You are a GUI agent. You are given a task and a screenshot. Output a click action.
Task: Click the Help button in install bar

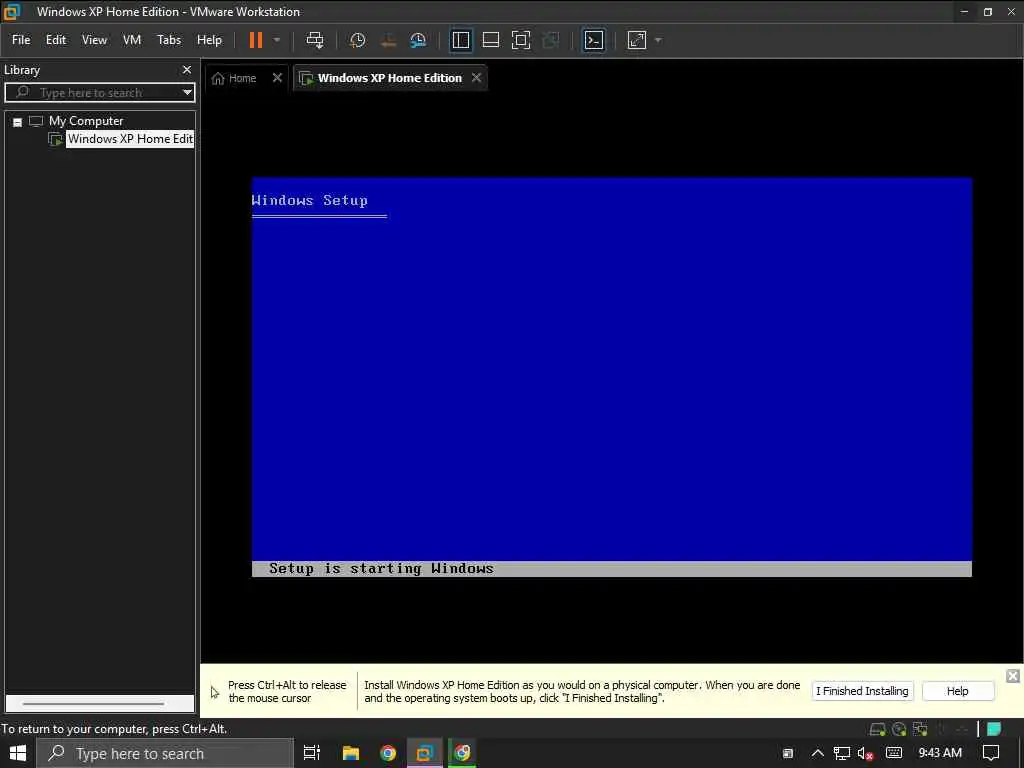click(x=957, y=691)
